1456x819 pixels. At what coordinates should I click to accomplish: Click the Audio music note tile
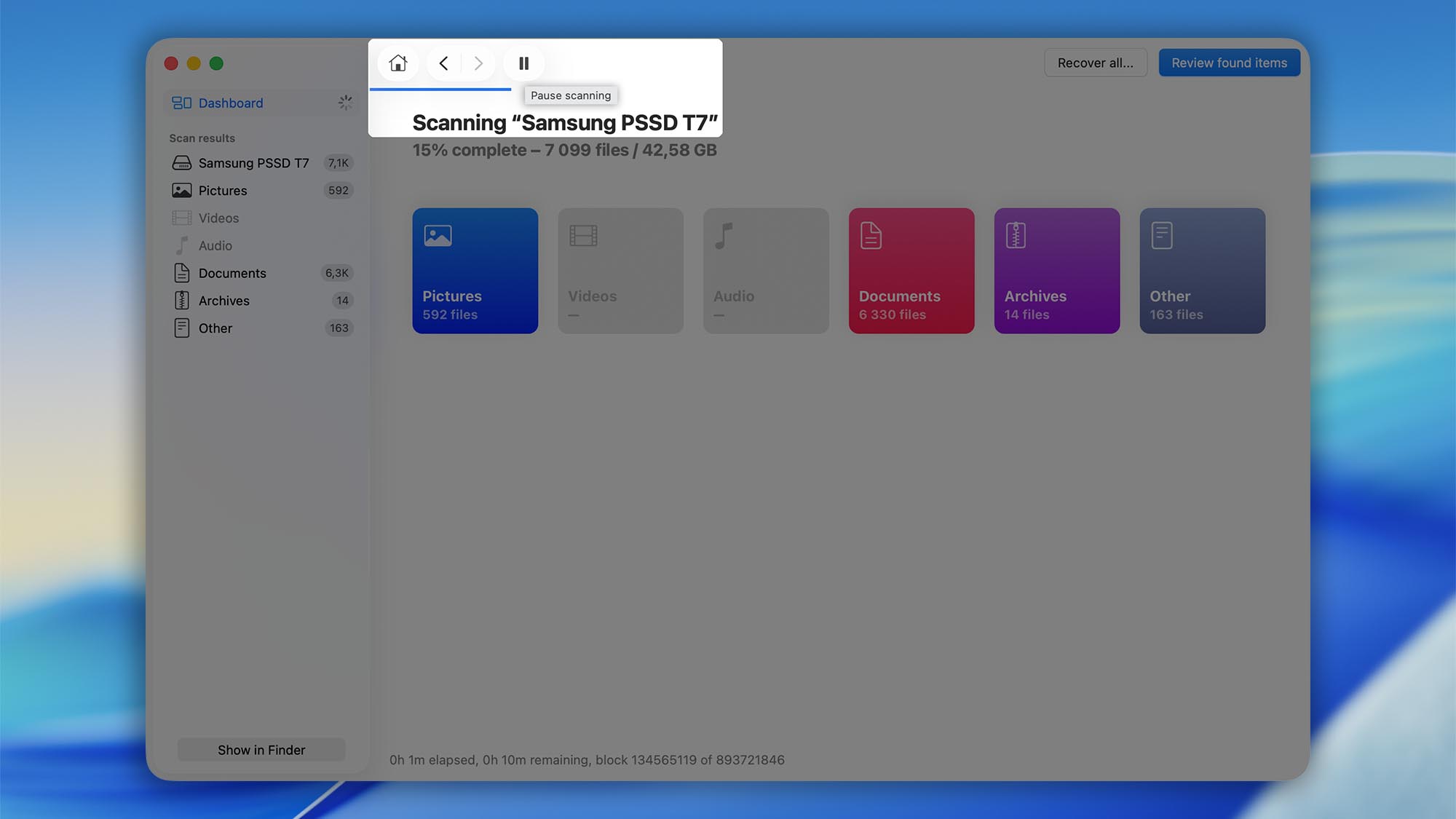[x=724, y=236]
